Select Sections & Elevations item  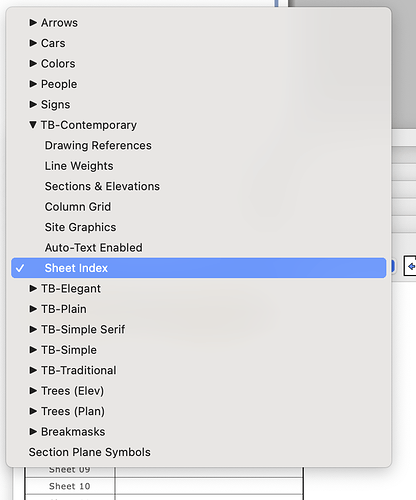[x=102, y=186]
